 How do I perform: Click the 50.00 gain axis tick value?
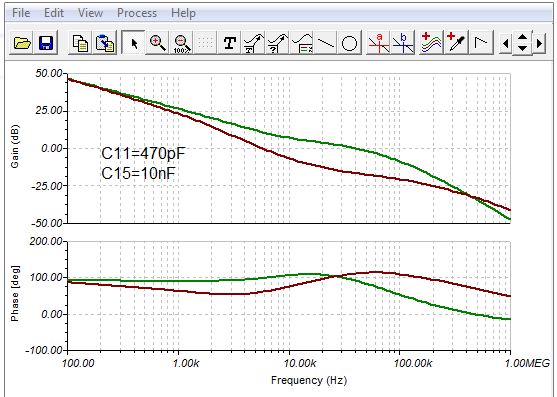[49, 74]
